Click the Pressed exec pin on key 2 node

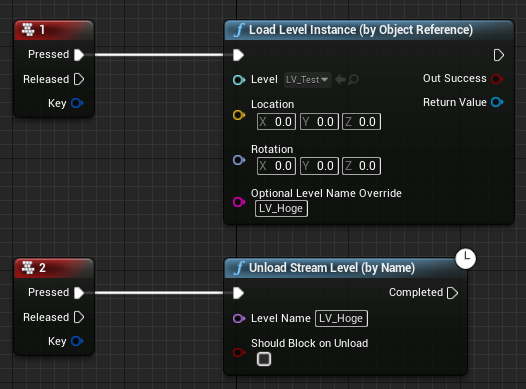point(79,293)
